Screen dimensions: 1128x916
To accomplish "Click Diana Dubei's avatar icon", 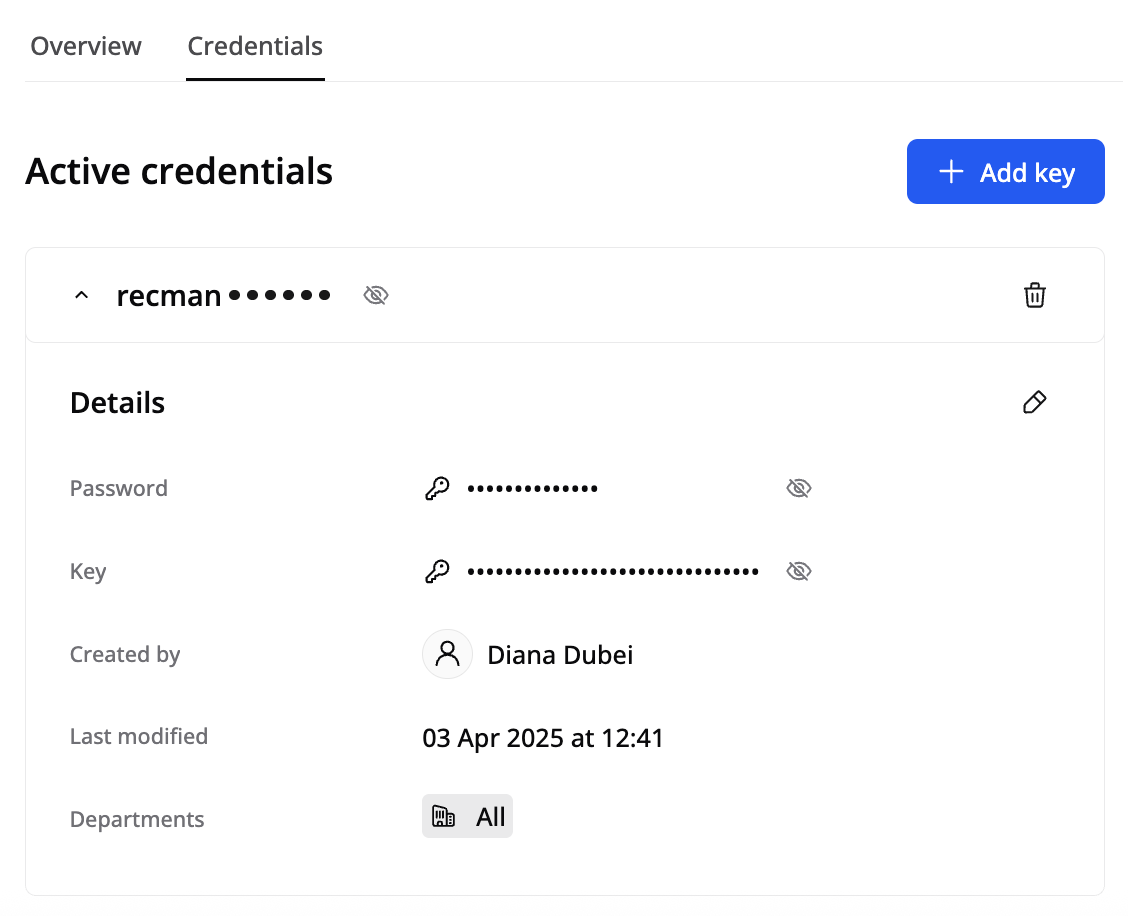I will tap(447, 655).
